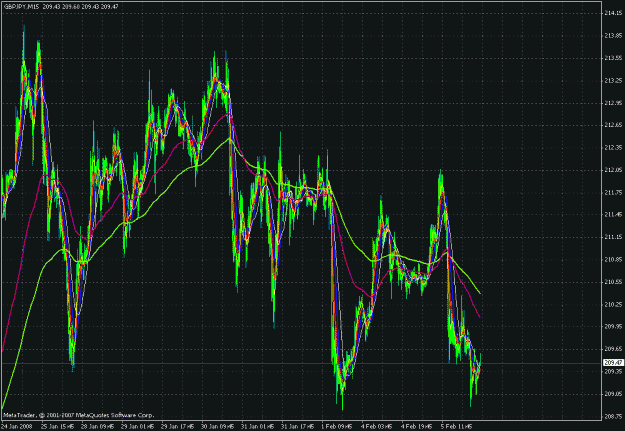Click the 211.45 price axis label

click(613, 215)
